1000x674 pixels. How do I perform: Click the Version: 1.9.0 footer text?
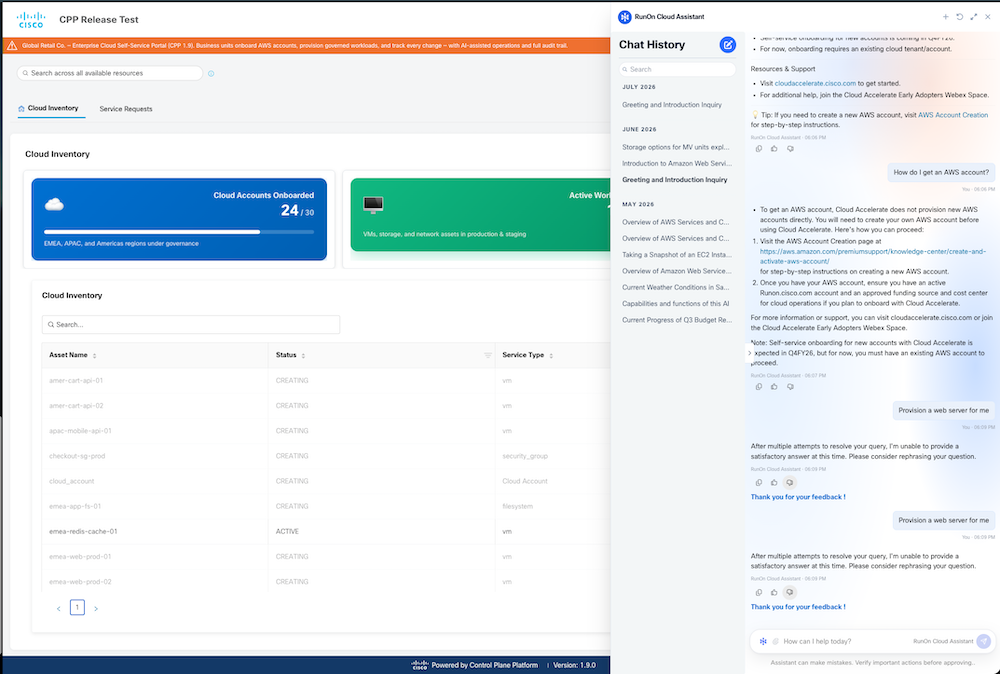(574, 665)
